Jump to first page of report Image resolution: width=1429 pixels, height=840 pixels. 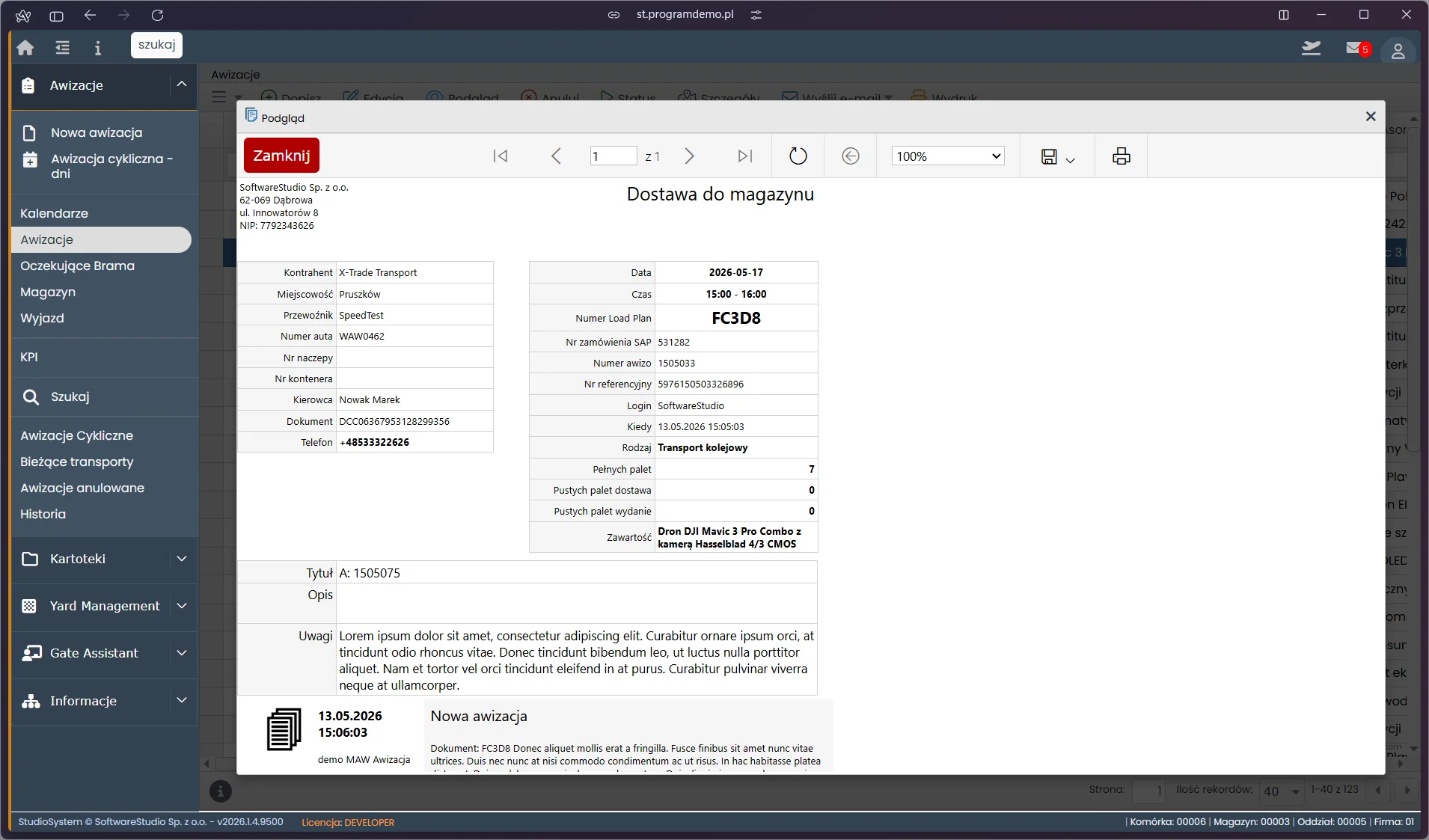click(x=501, y=156)
